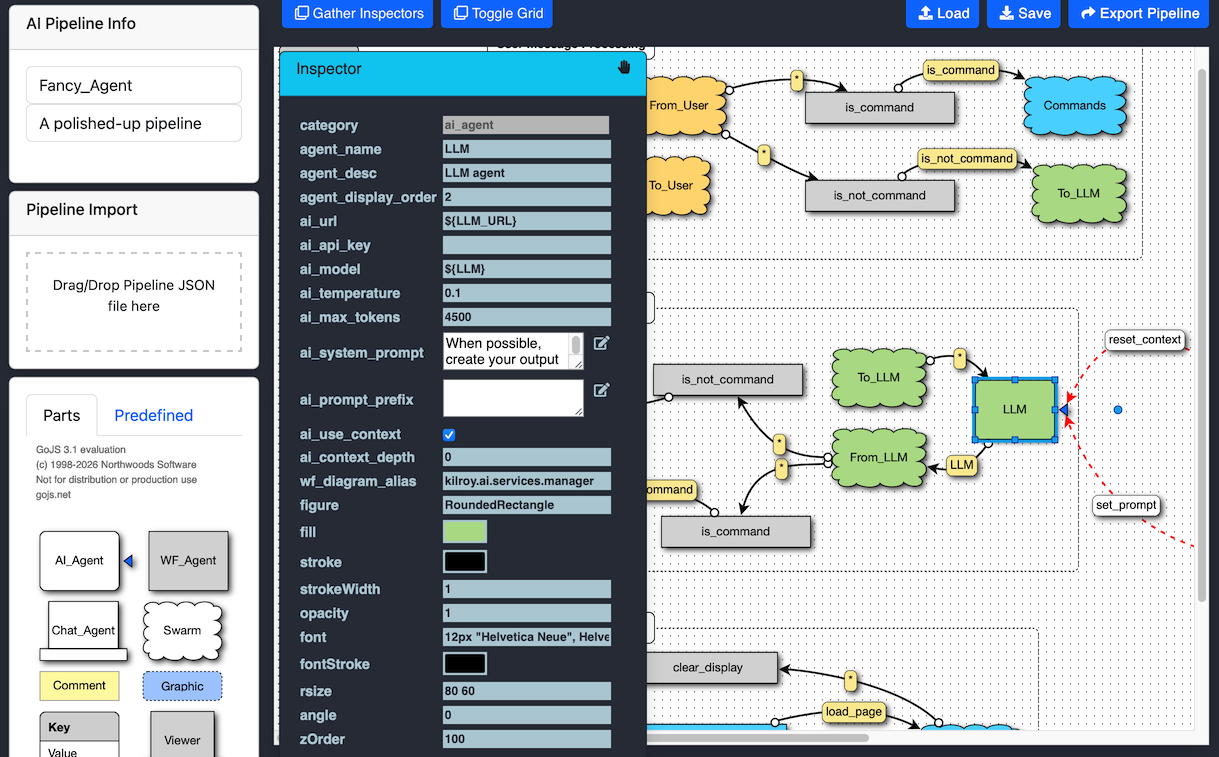Select the AI_Agent part in palette
The height and width of the screenshot is (757, 1219).
pos(79,560)
